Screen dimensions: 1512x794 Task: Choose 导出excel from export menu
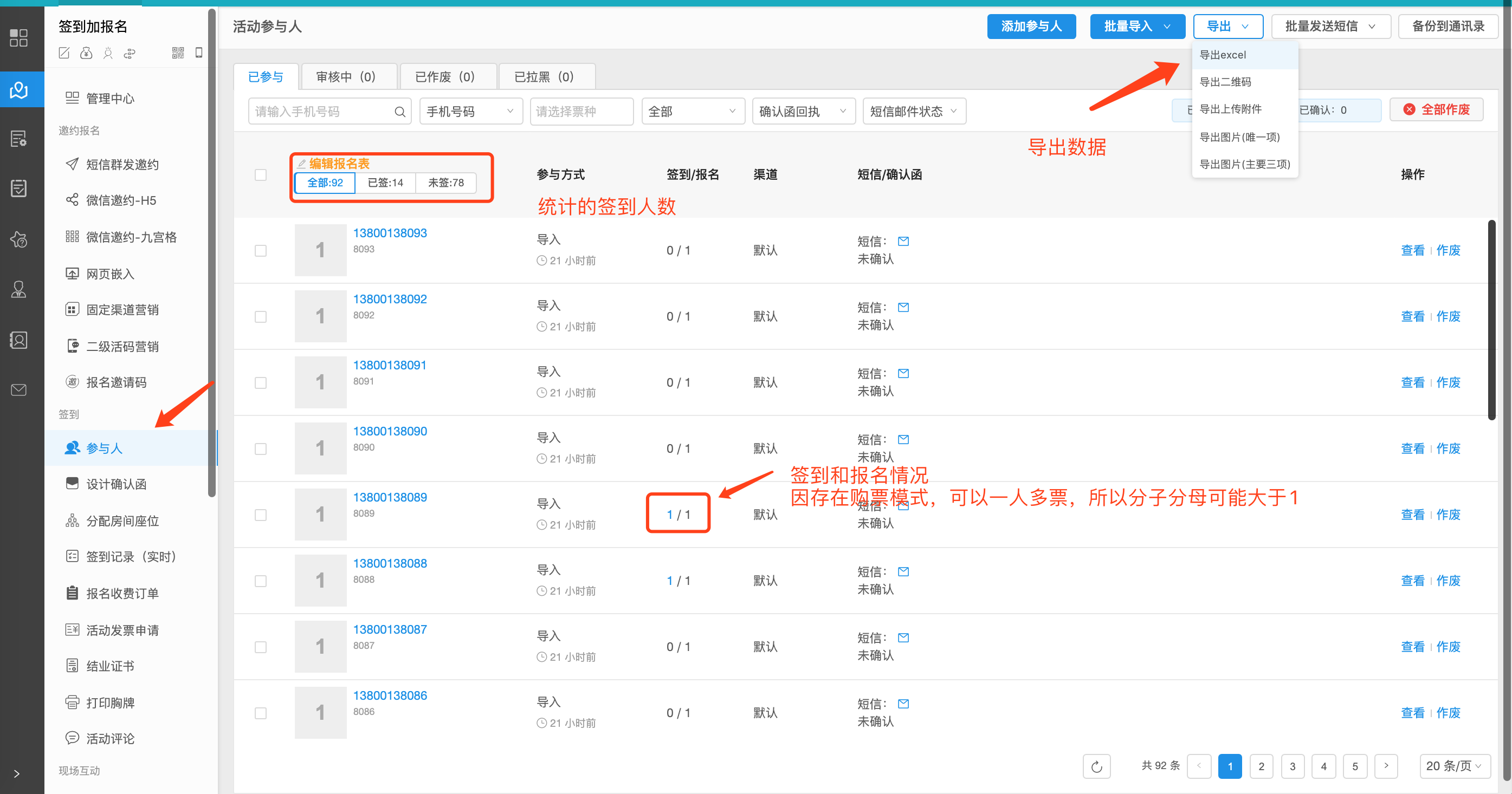(x=1244, y=55)
